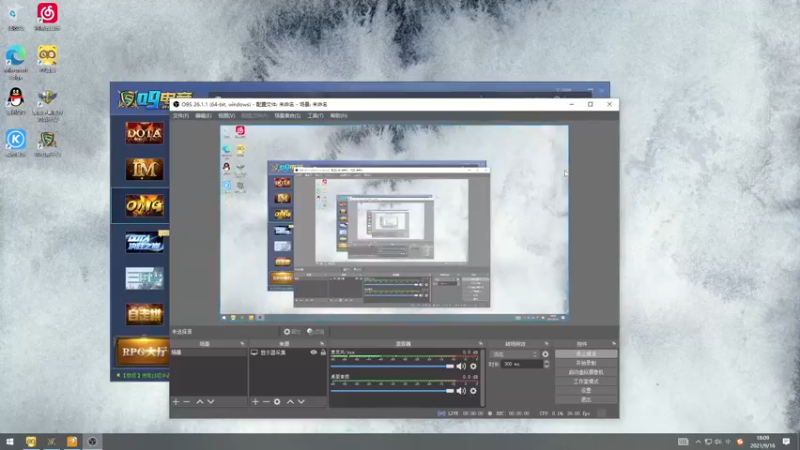
Task: Open the NetEase Cloud Music desktop shortcut
Action: point(47,17)
